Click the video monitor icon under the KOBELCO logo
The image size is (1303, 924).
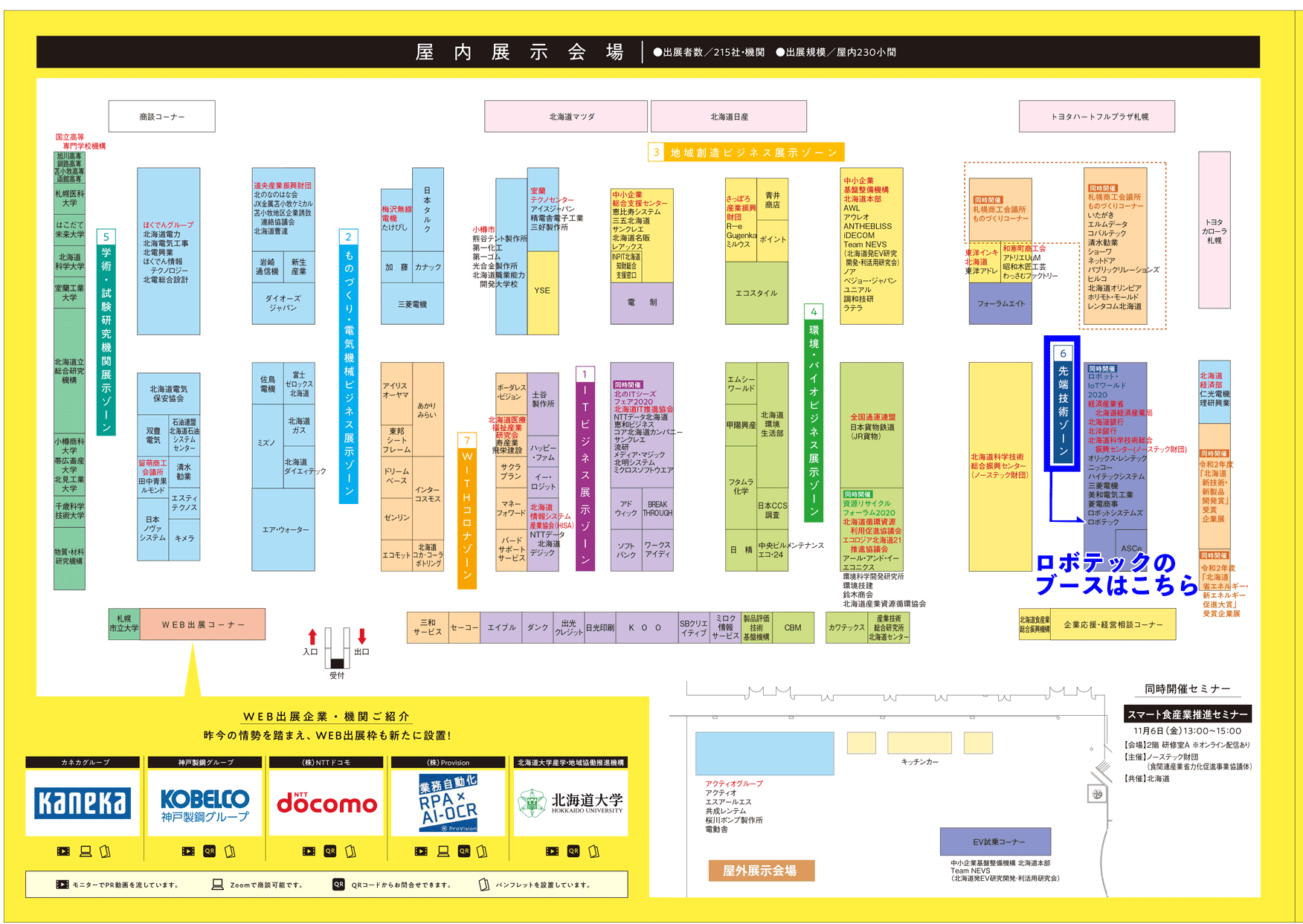pyautogui.click(x=188, y=851)
